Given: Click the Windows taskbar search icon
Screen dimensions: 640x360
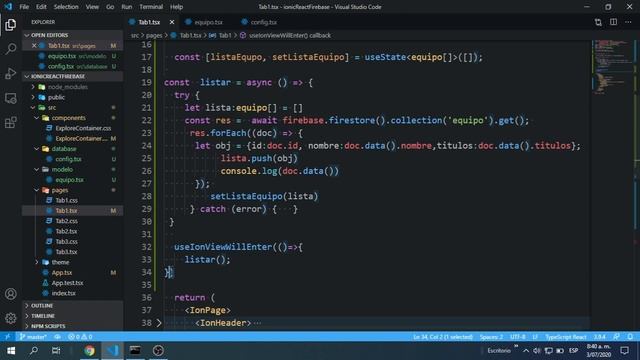Looking at the screenshot, I should tap(34, 351).
